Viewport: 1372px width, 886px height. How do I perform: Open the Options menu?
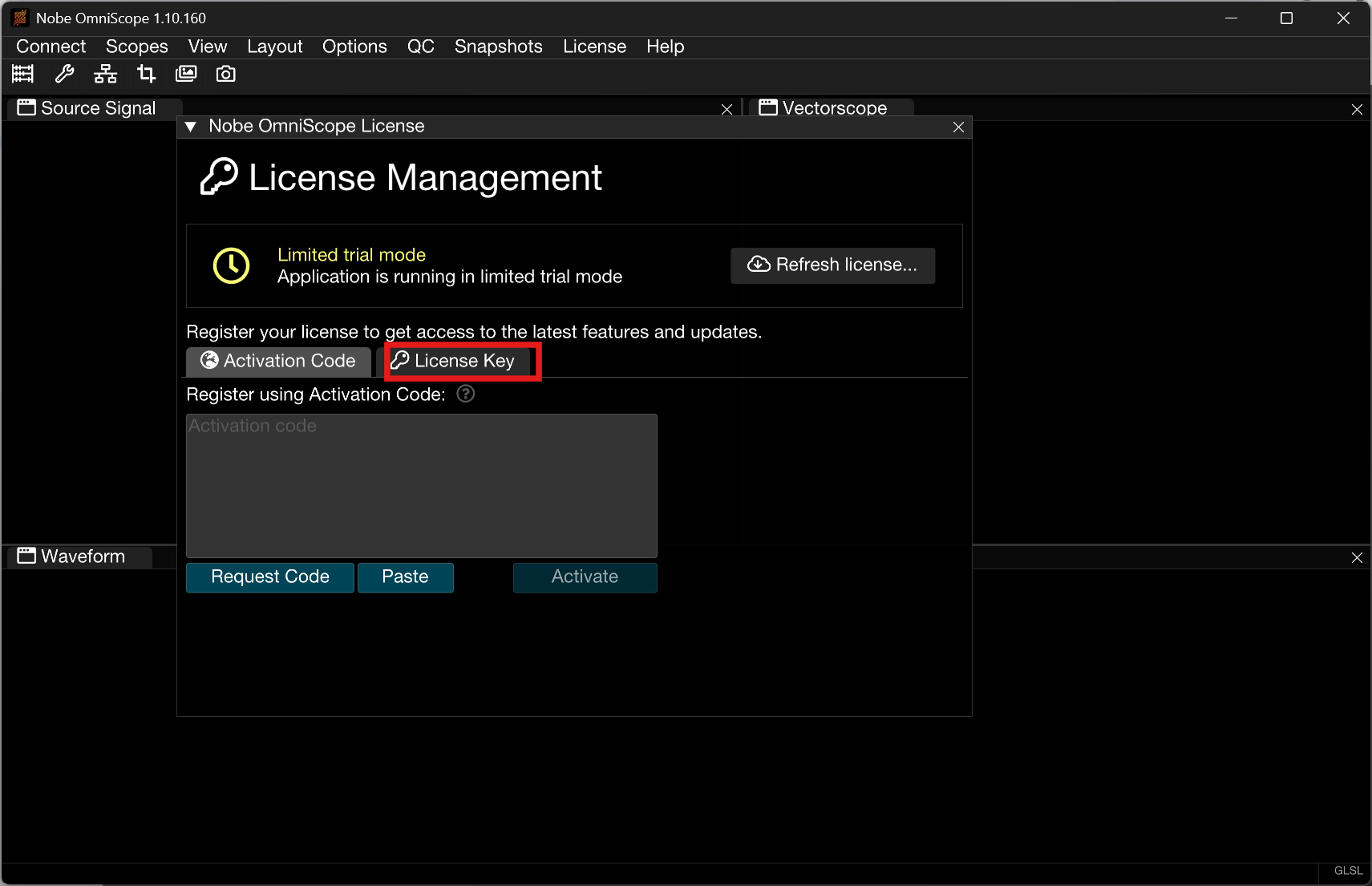point(354,47)
